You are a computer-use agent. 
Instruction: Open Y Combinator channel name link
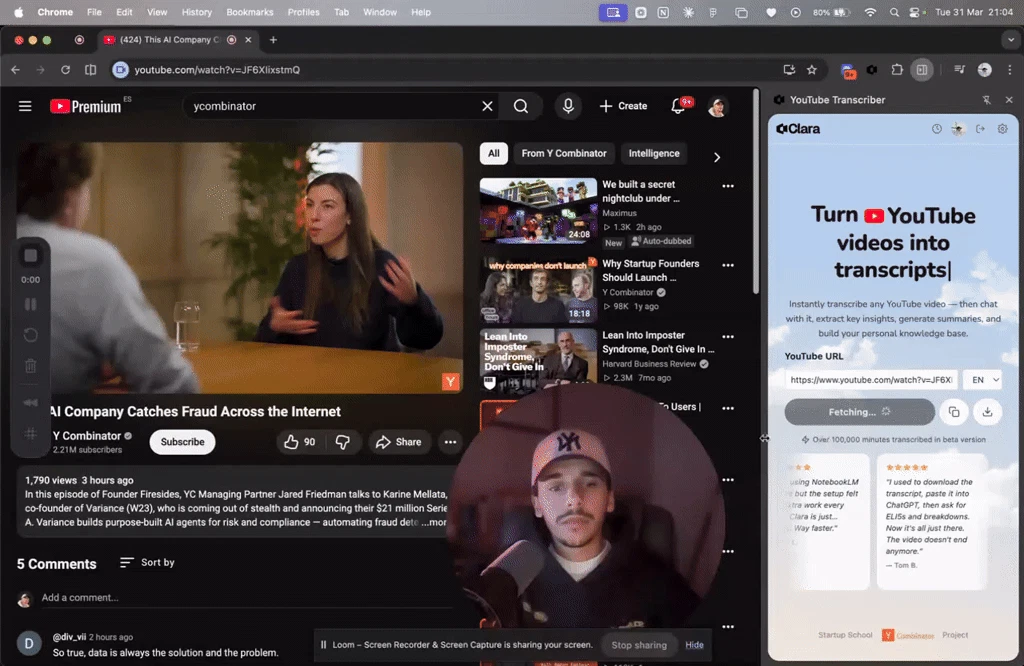[87, 436]
